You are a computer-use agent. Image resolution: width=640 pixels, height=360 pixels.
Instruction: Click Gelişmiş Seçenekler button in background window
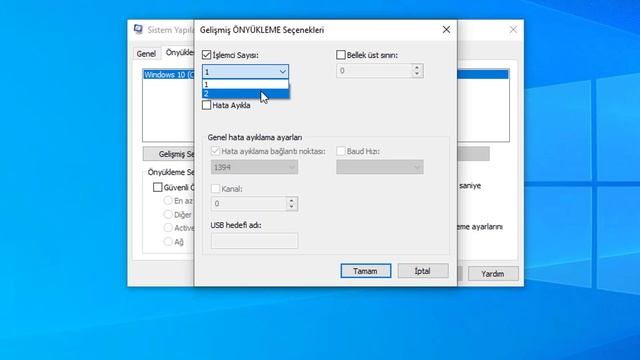coord(169,154)
